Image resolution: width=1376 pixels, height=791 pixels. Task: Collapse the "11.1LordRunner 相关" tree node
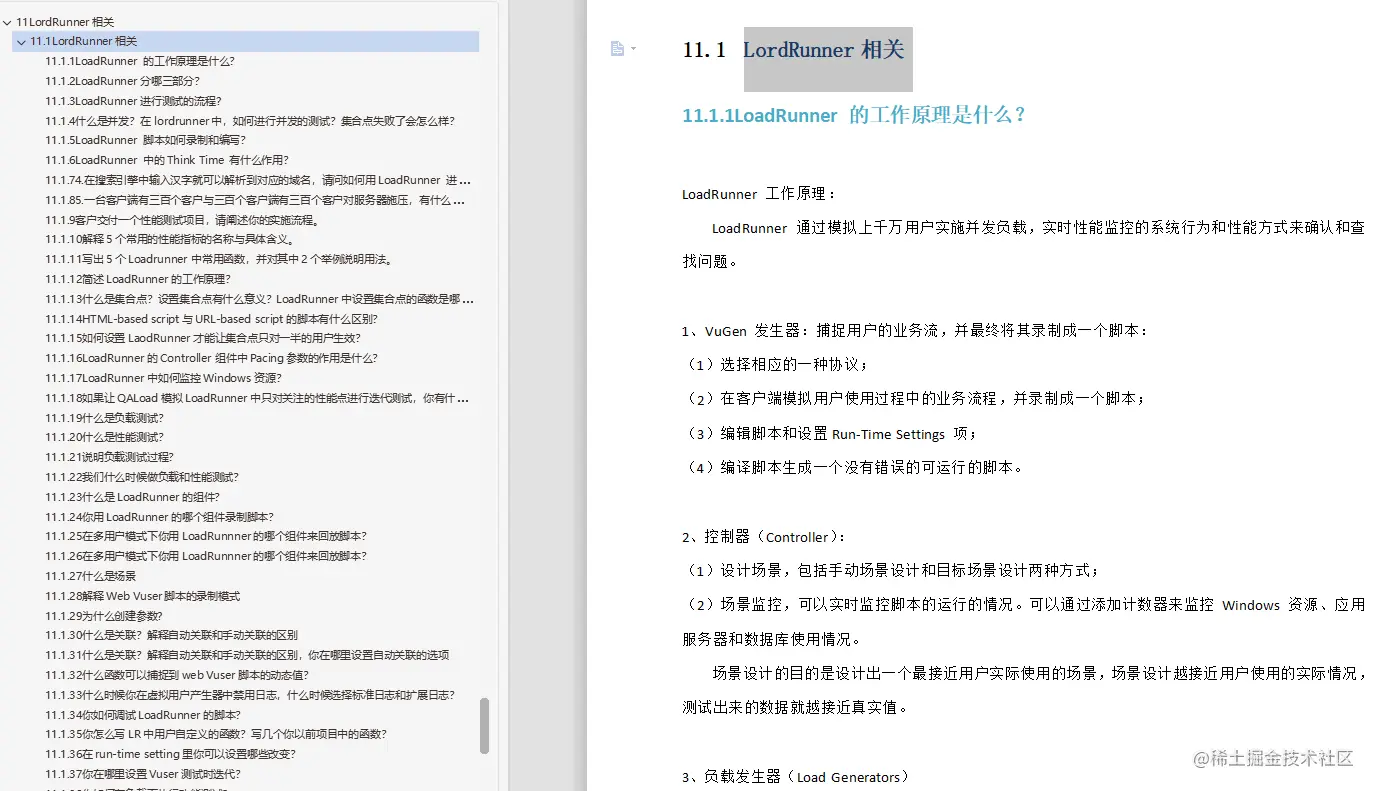pos(21,41)
